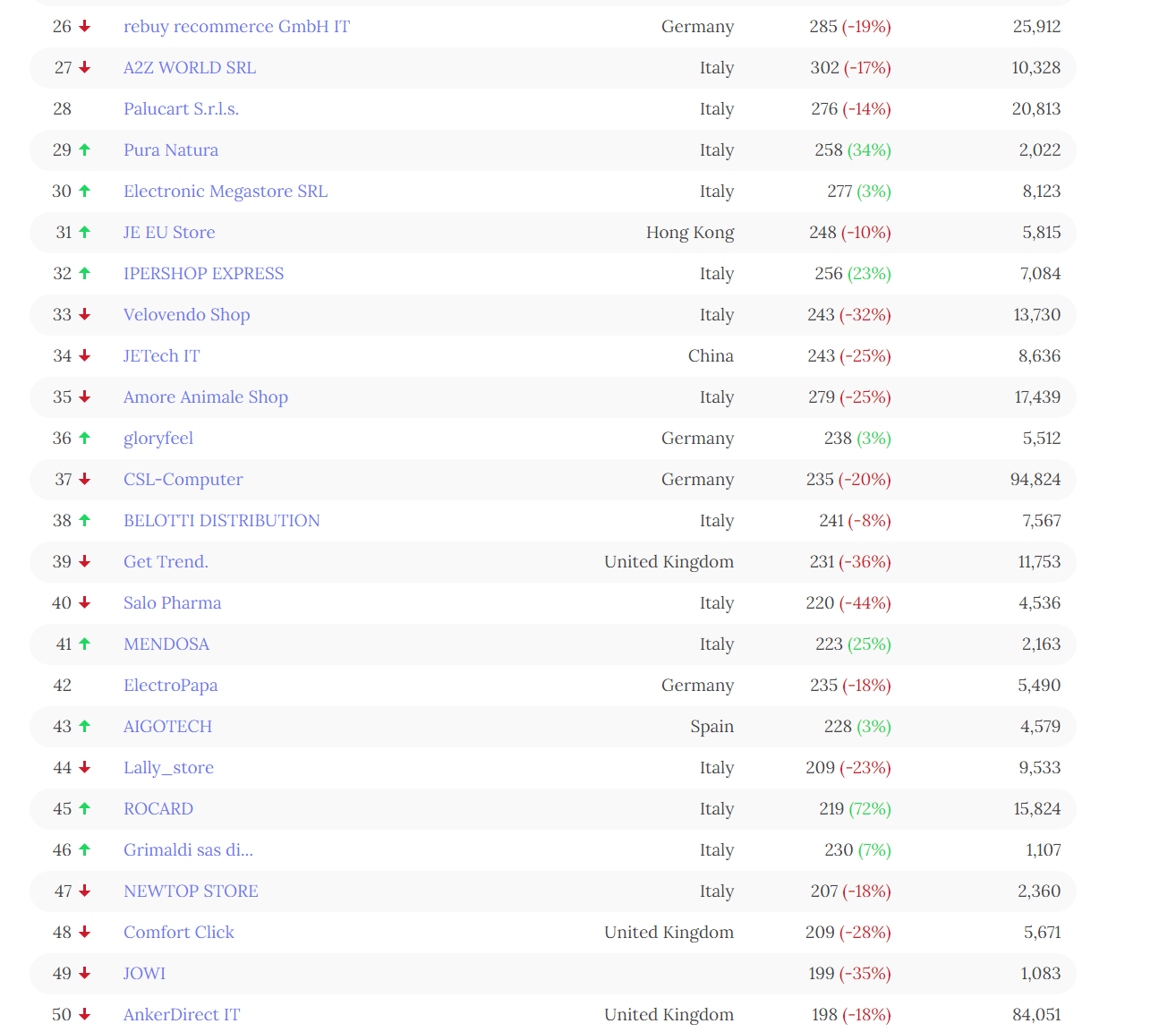Select the Grimaldi sas di... truncated link

pyautogui.click(x=188, y=849)
